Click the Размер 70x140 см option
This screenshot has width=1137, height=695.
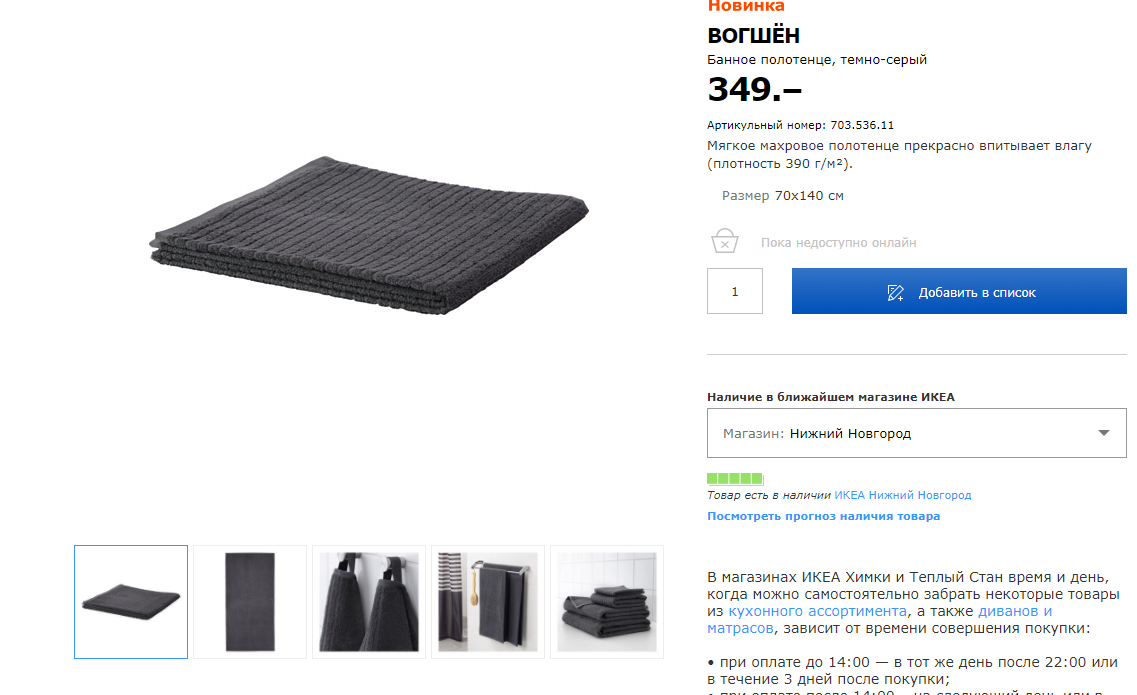[x=782, y=196]
